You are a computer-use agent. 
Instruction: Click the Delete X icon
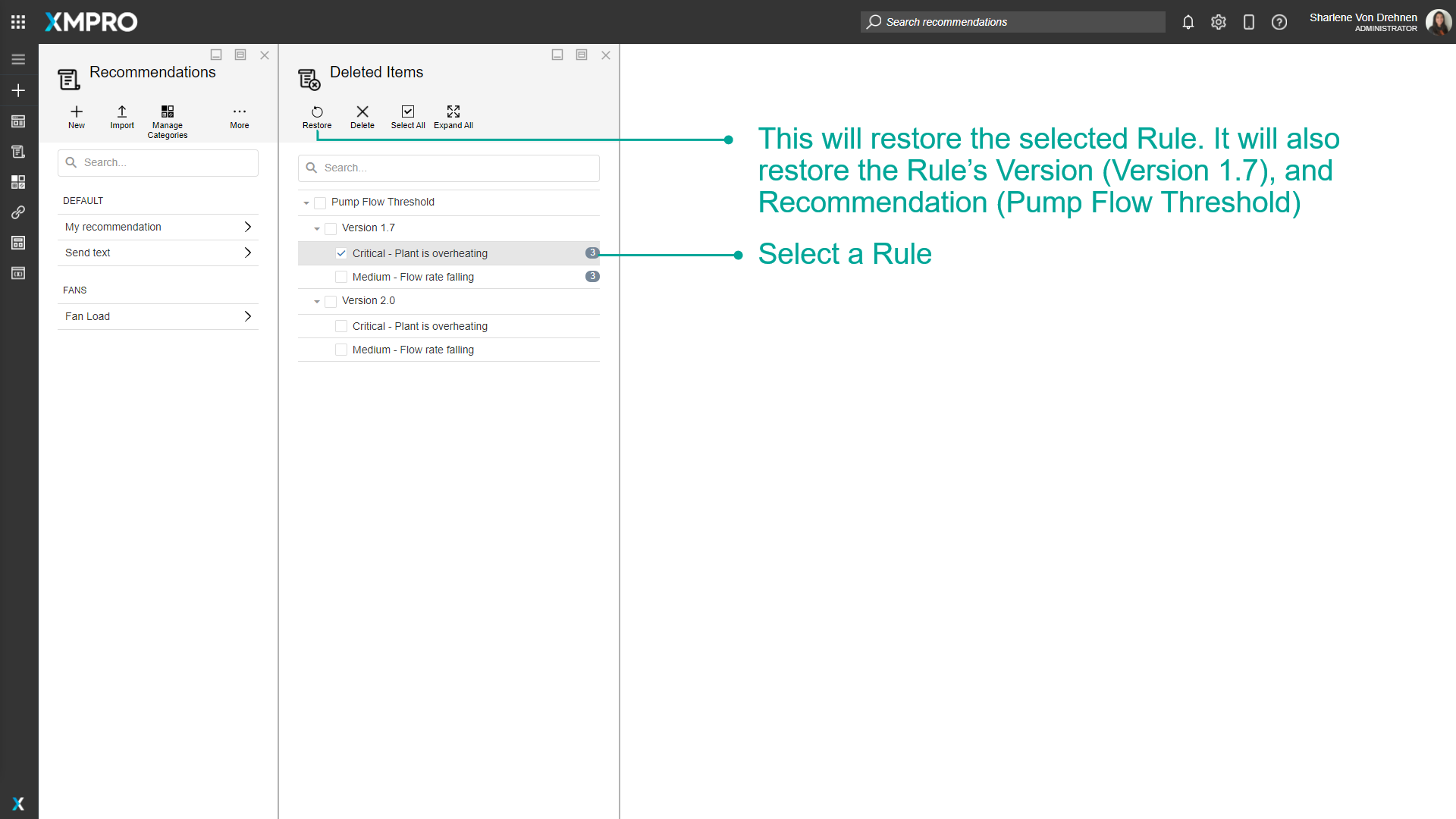click(362, 112)
